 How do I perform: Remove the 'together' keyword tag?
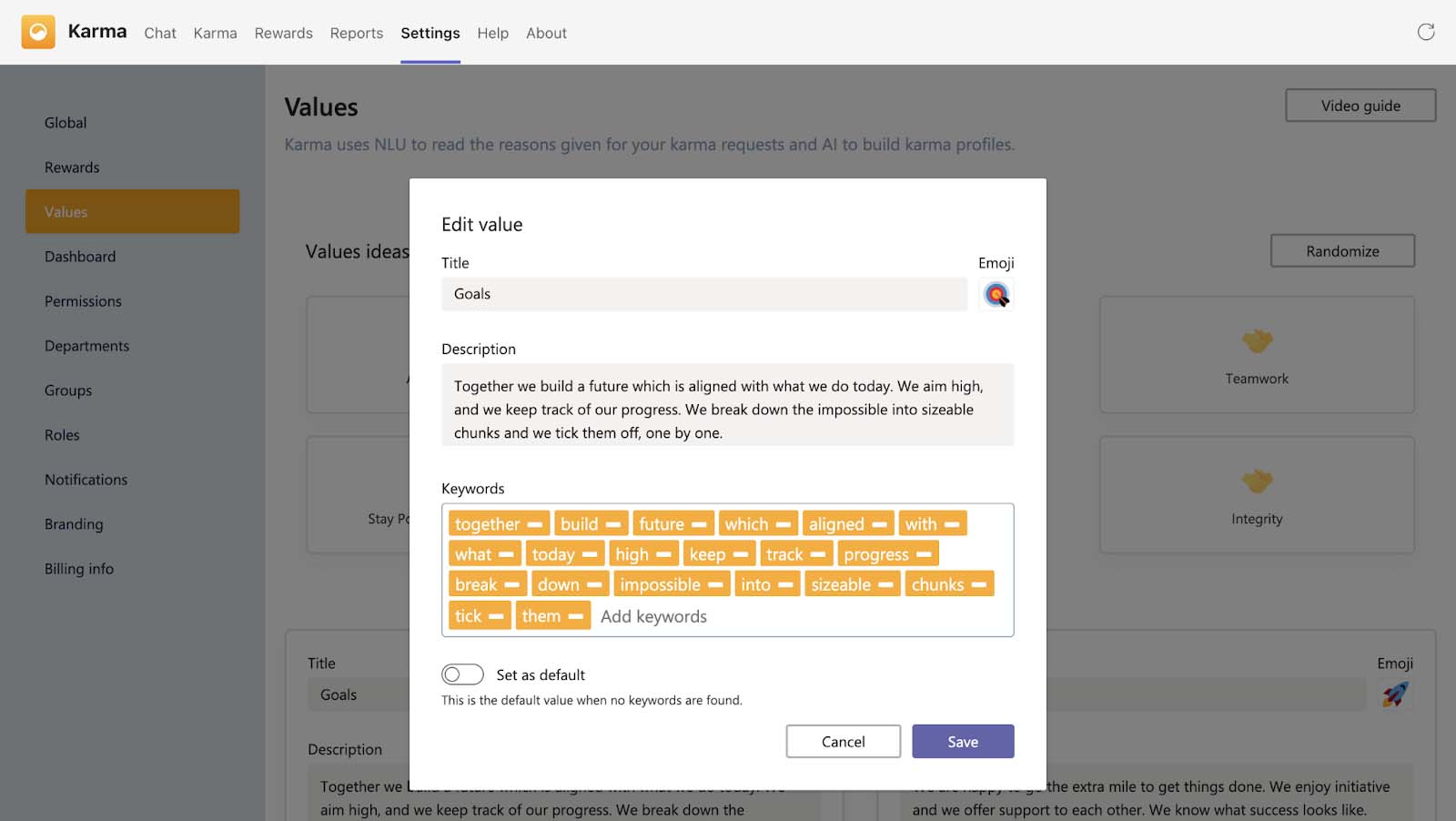tap(535, 524)
